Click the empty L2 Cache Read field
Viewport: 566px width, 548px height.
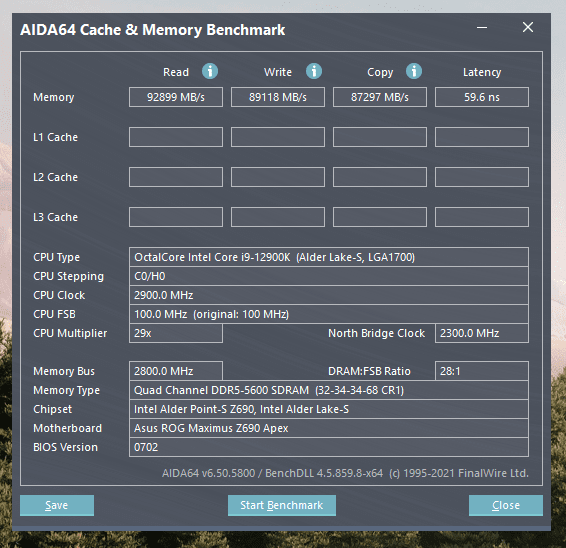(176, 177)
